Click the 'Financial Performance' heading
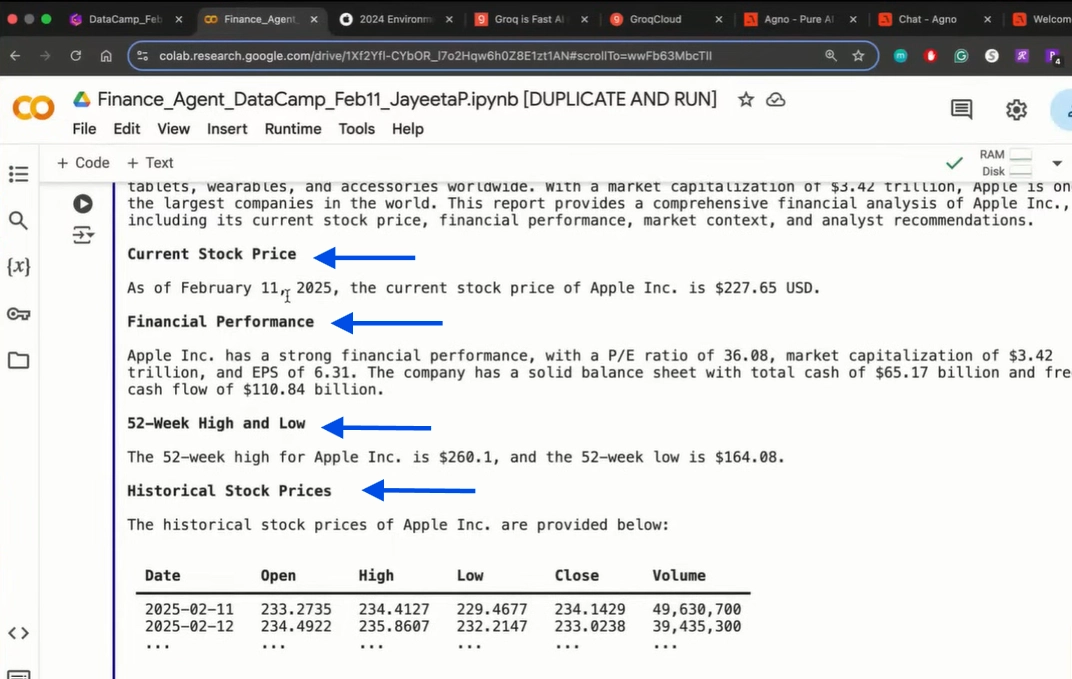This screenshot has height=679, width=1072. pos(221,322)
